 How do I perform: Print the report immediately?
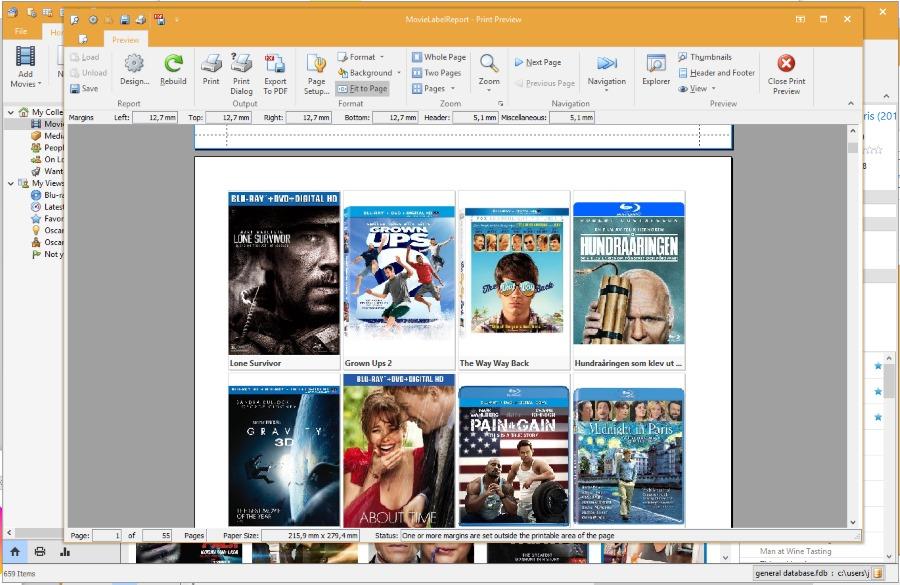pyautogui.click(x=211, y=69)
